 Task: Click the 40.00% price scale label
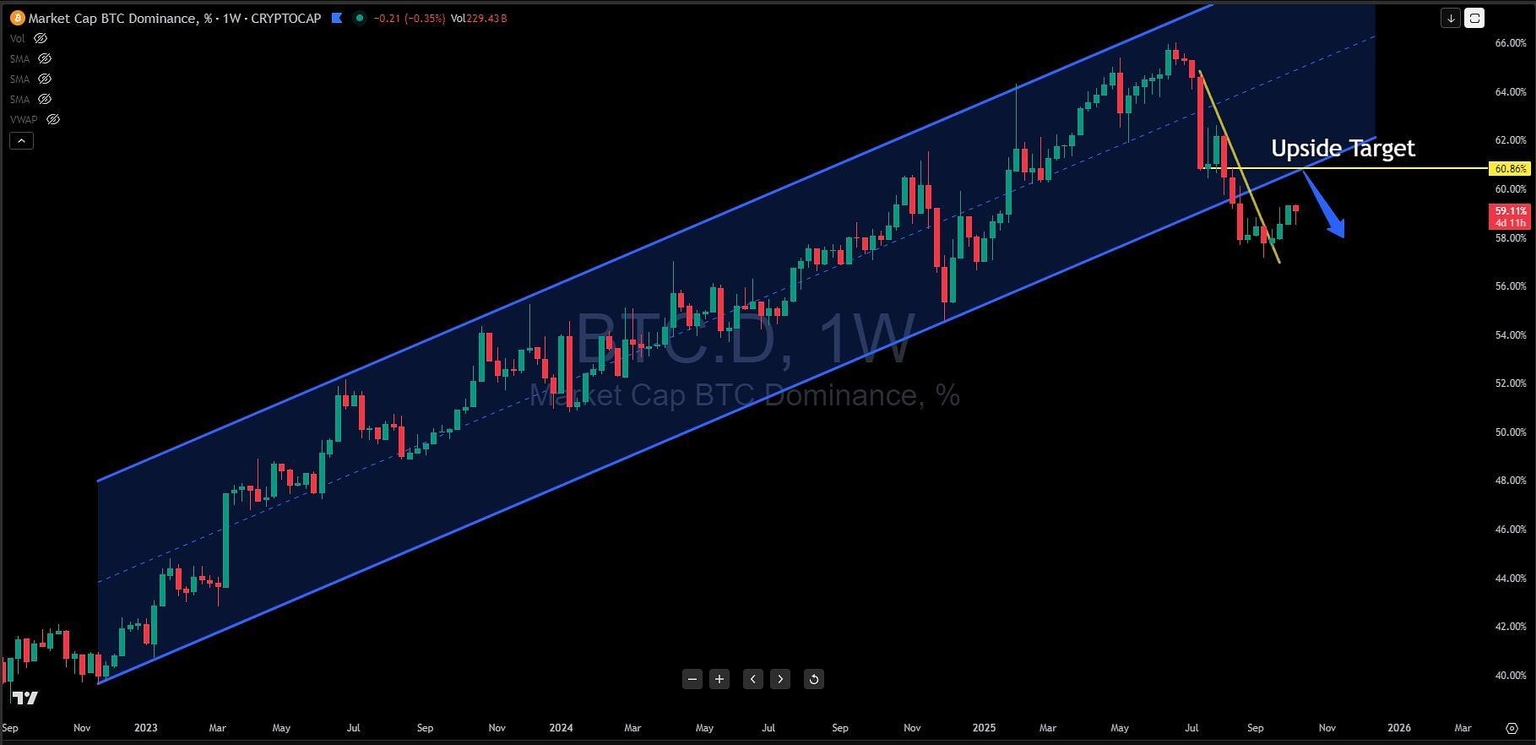point(1509,675)
